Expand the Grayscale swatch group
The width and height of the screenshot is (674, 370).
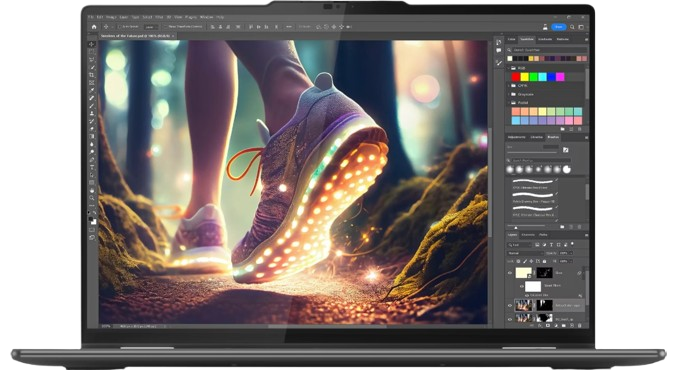coord(509,94)
